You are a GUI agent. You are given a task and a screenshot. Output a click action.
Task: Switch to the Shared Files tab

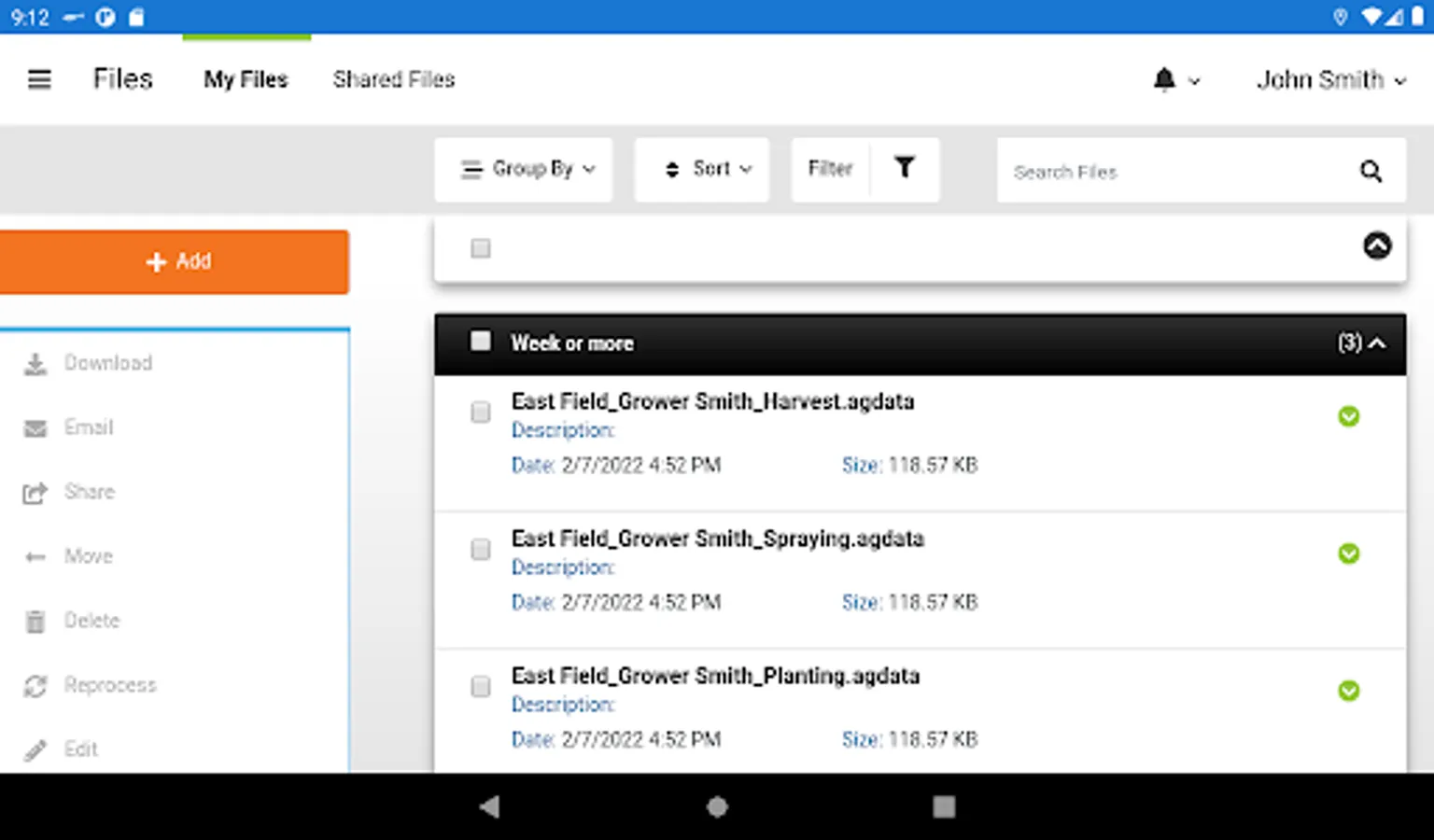(x=394, y=79)
